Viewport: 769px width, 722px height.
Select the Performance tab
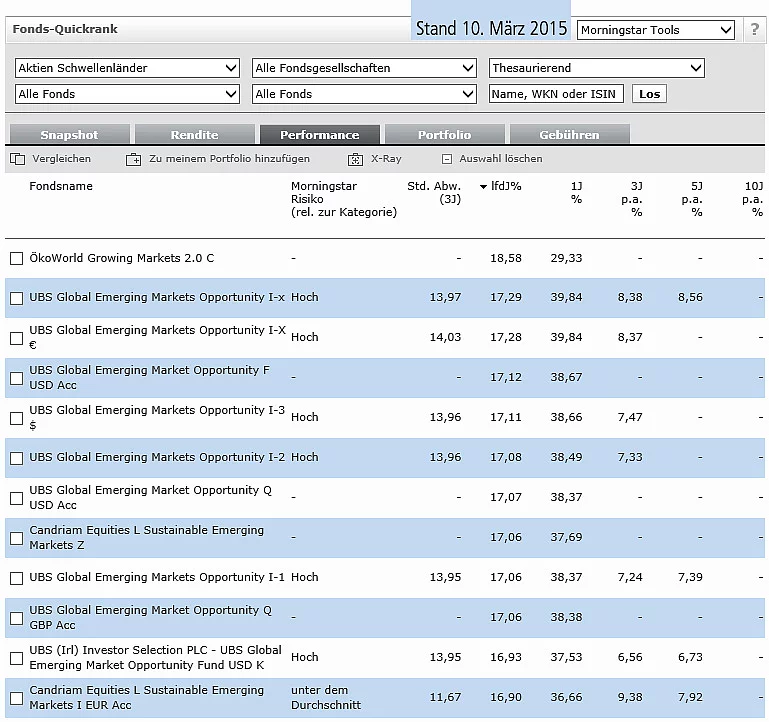pos(320,134)
